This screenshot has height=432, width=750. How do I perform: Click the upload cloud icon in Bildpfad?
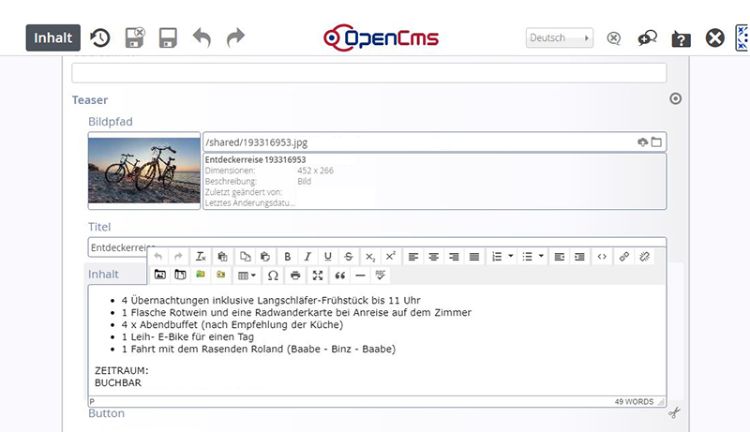click(642, 142)
